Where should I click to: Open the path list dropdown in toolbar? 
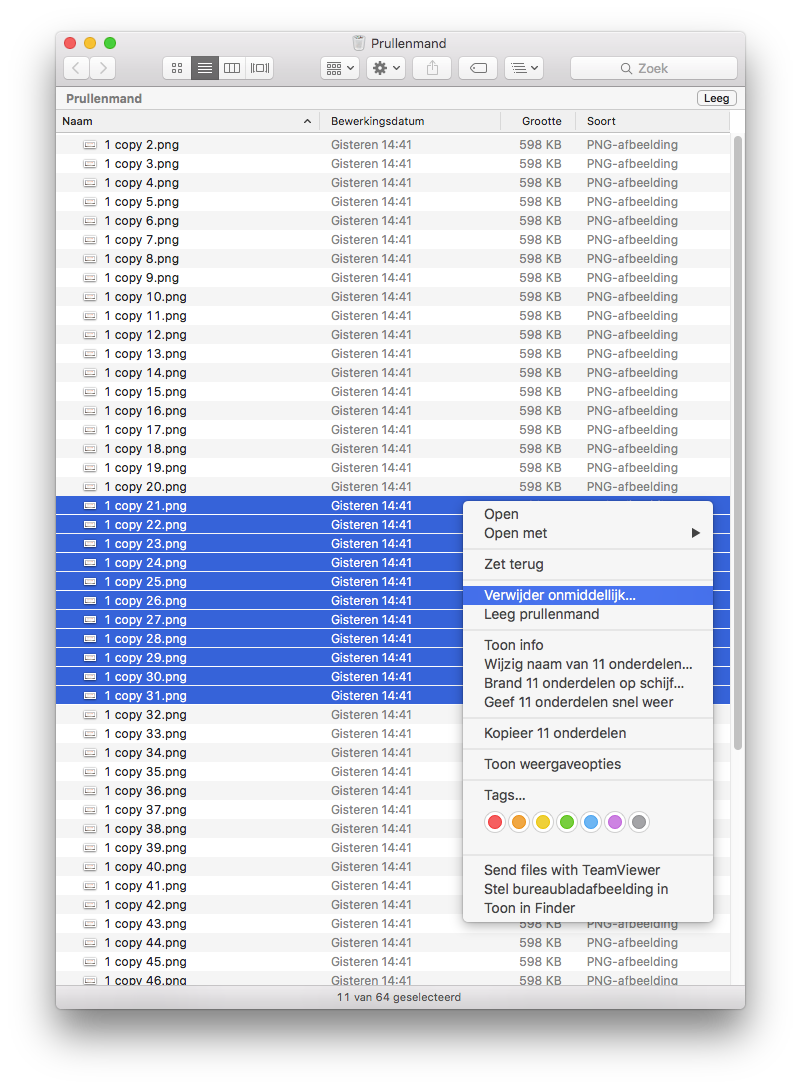click(x=524, y=68)
